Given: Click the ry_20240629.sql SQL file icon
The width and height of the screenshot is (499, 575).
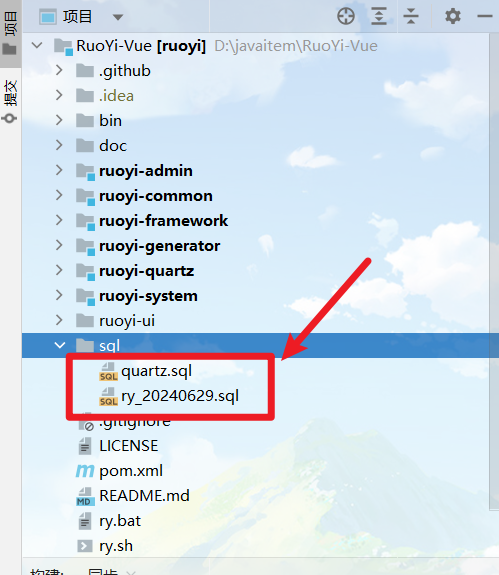Looking at the screenshot, I should (109, 396).
